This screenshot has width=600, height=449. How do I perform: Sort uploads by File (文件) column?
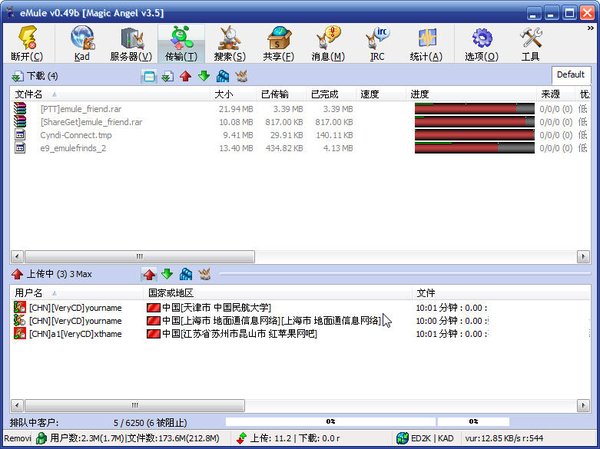tap(501, 293)
